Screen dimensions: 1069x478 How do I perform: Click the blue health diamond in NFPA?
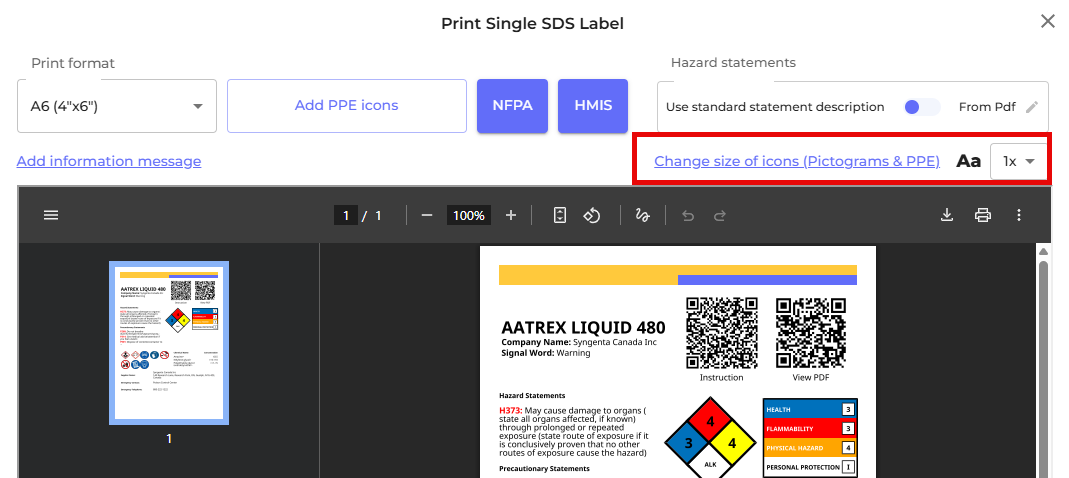[x=688, y=443]
